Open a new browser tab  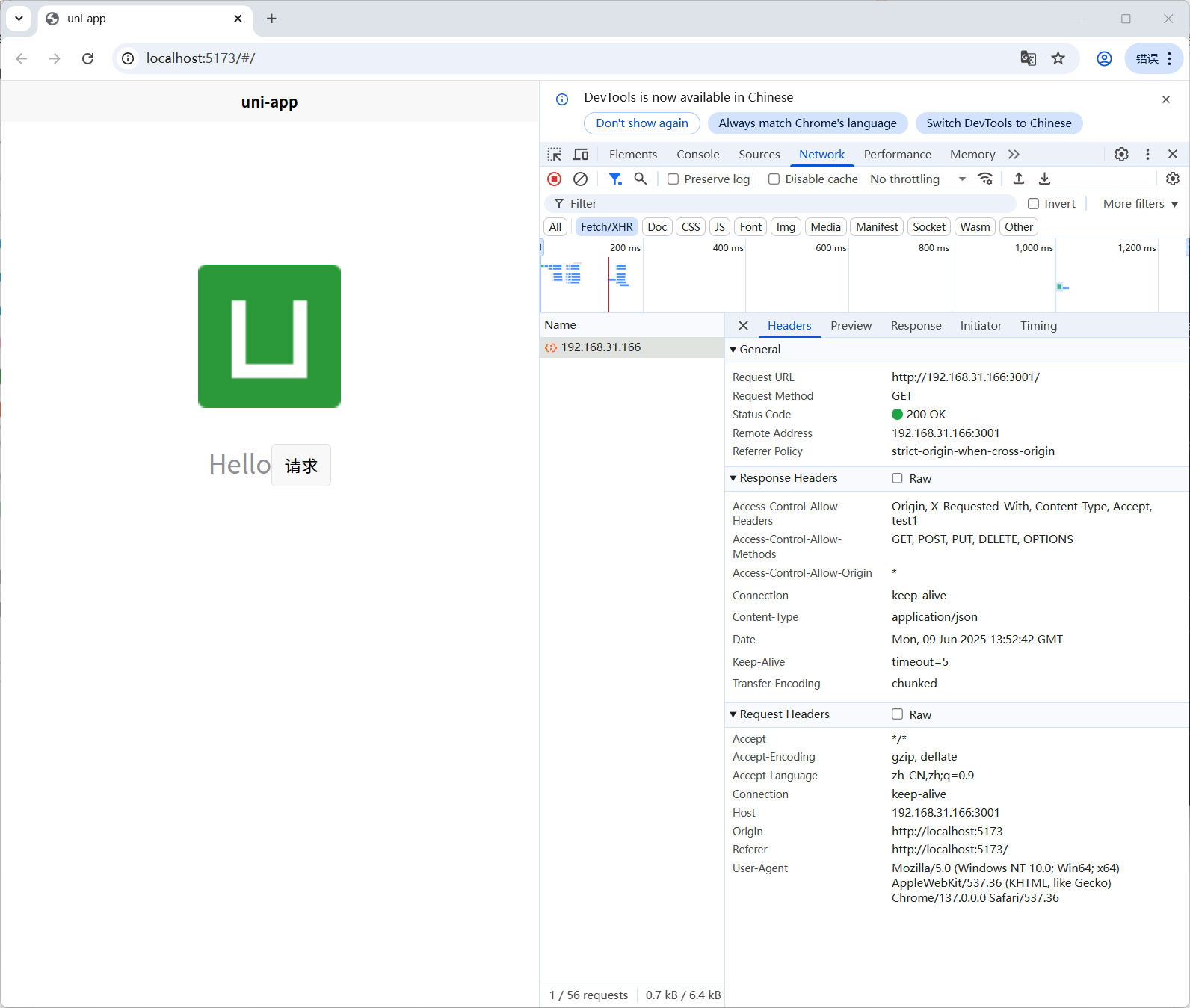[271, 19]
